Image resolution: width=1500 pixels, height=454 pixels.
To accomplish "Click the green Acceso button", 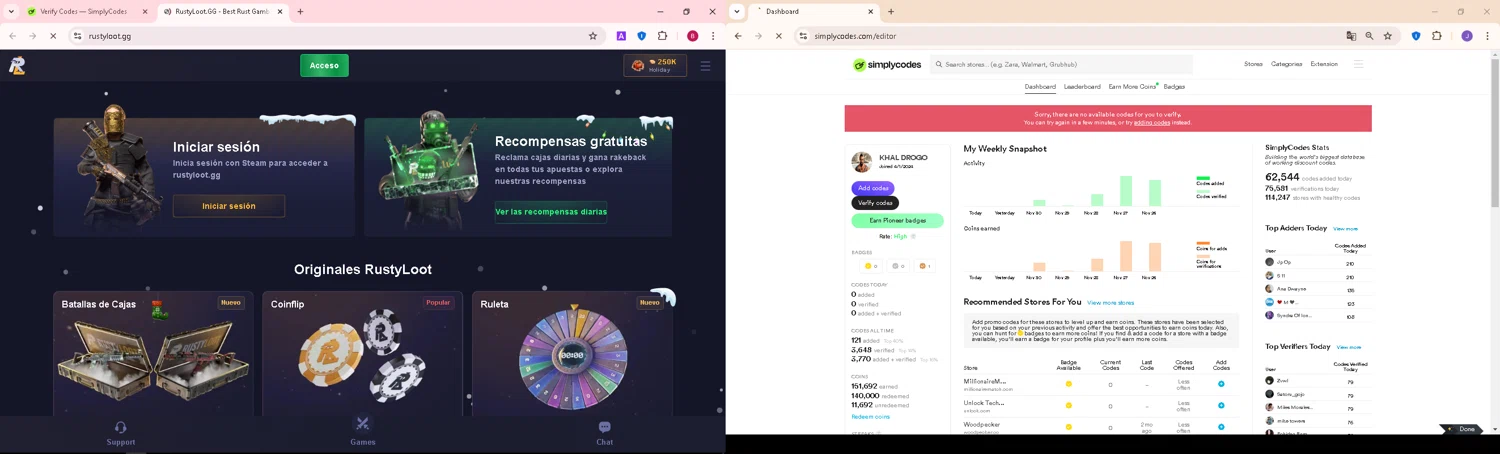I will [324, 65].
